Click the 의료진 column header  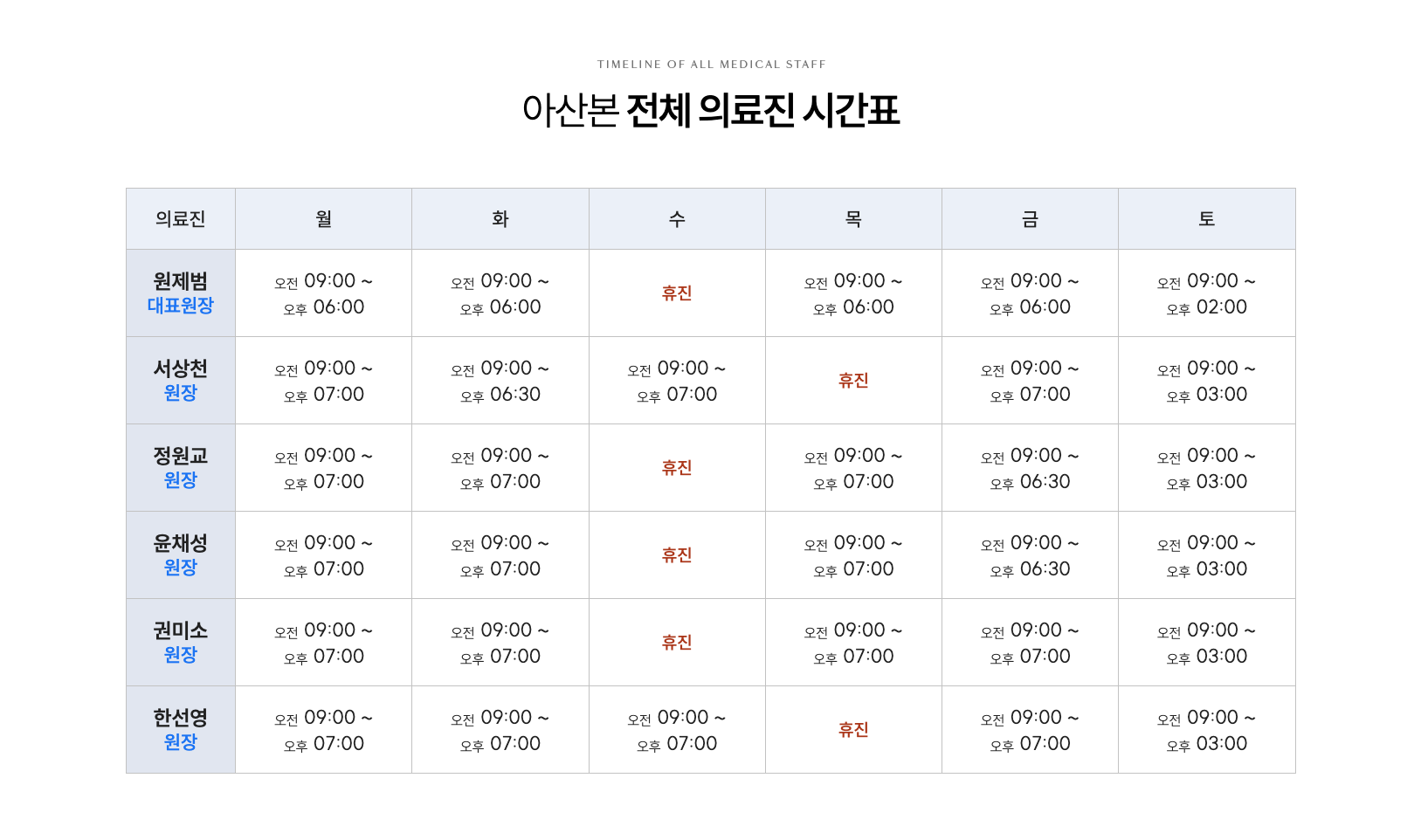click(x=181, y=219)
